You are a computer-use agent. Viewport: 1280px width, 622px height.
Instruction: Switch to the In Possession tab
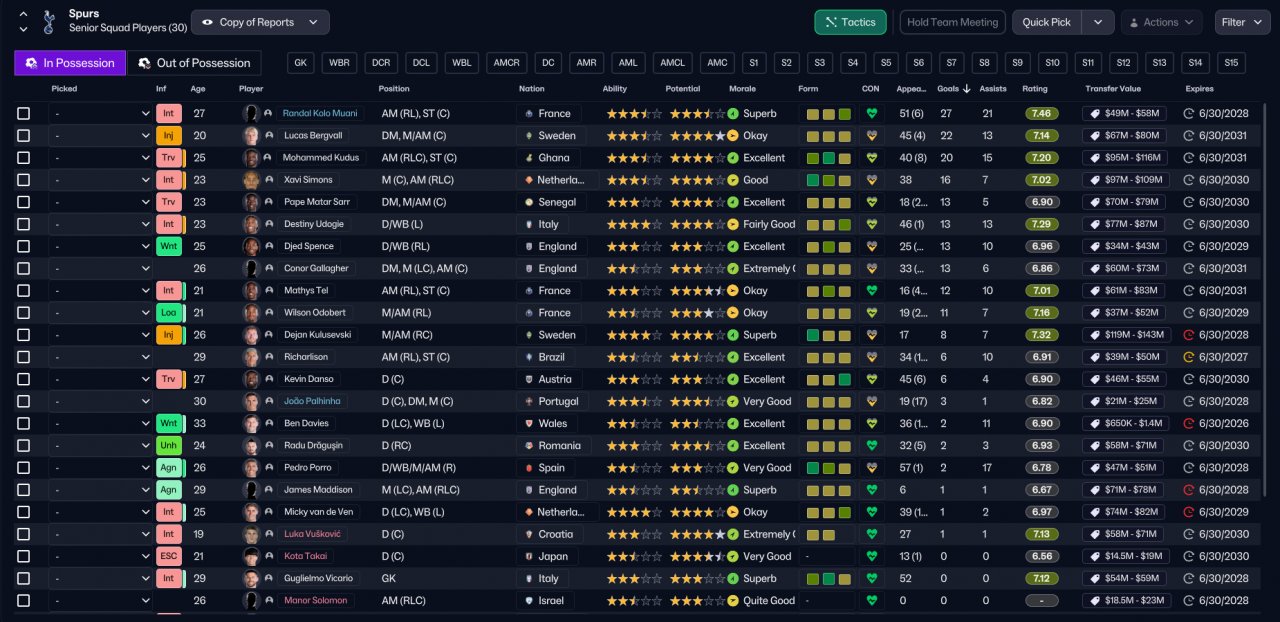70,63
